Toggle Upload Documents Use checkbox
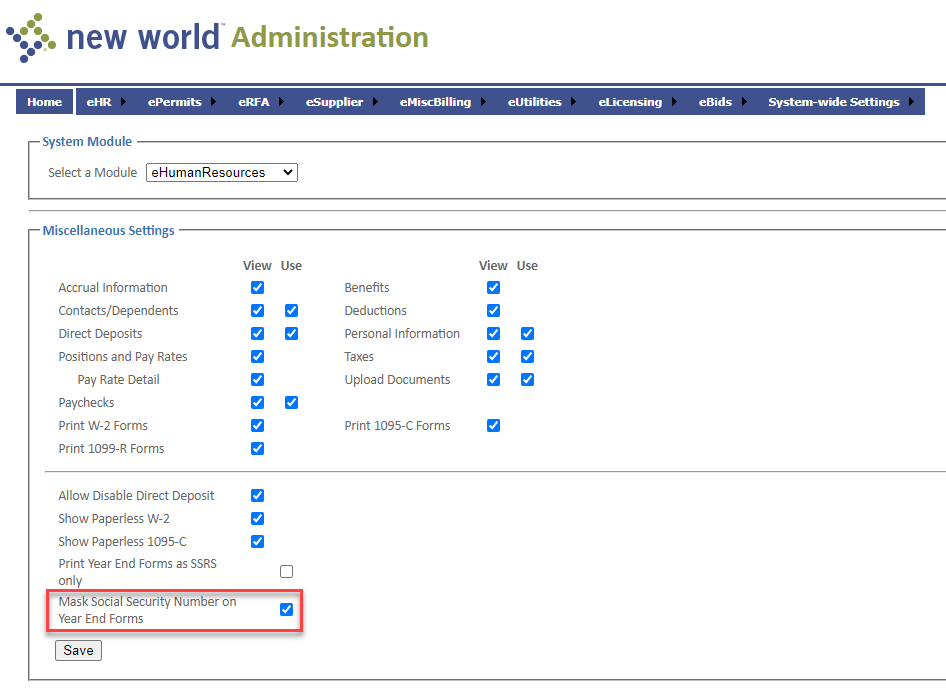This screenshot has height=693, width=946. point(527,380)
